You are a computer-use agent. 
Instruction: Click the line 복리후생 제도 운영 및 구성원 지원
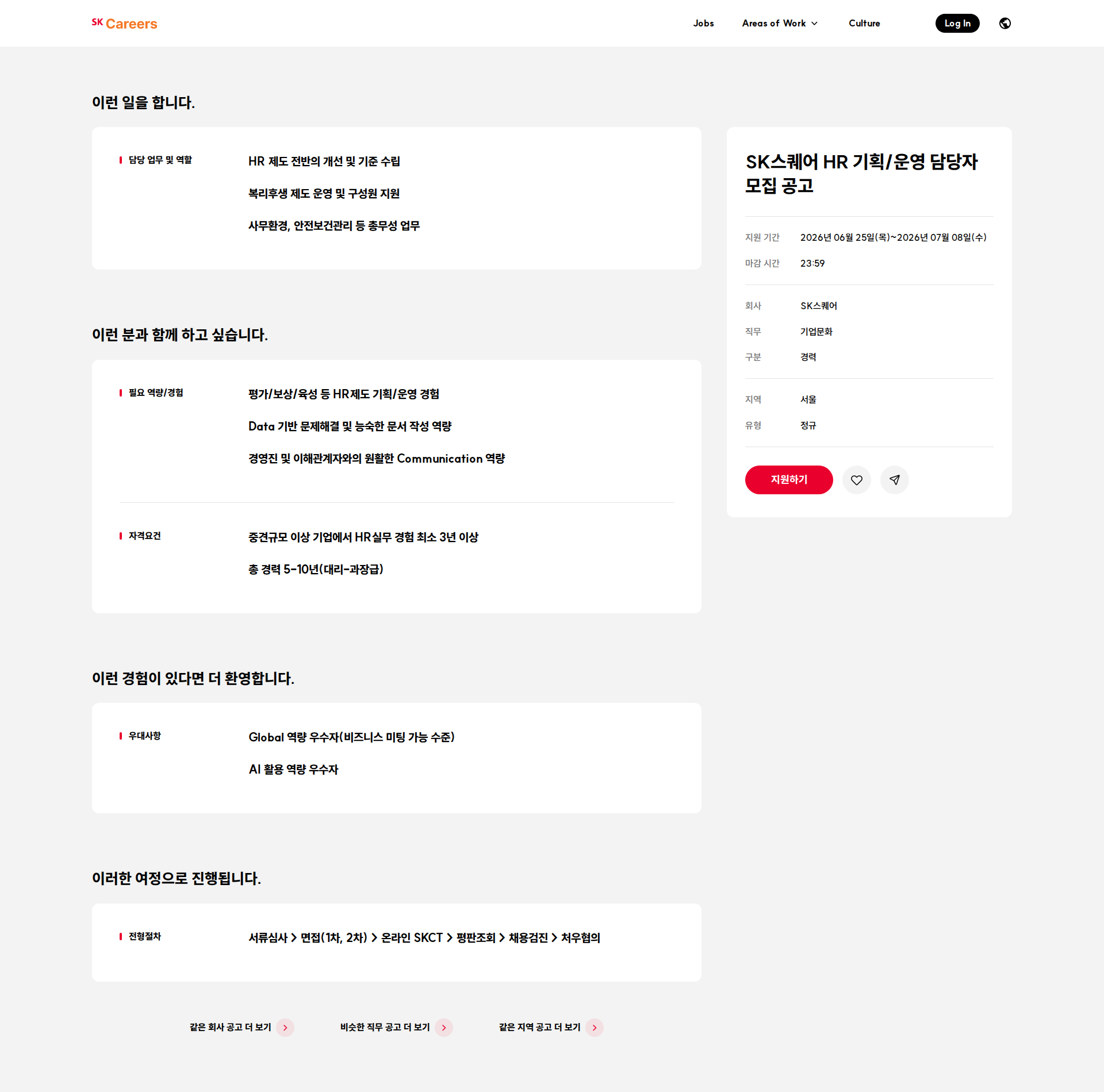click(324, 194)
